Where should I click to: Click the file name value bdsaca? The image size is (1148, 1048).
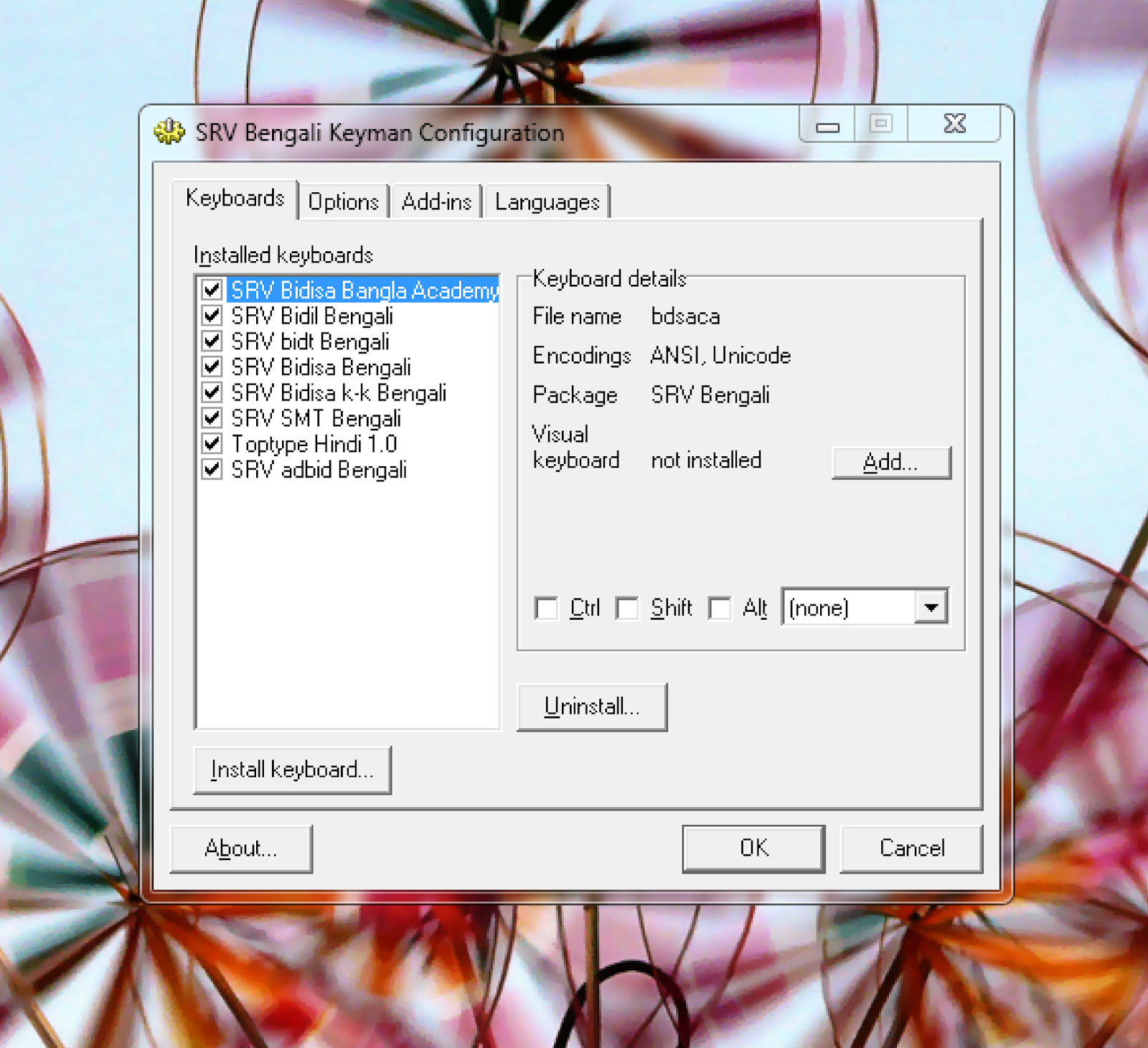pos(685,316)
